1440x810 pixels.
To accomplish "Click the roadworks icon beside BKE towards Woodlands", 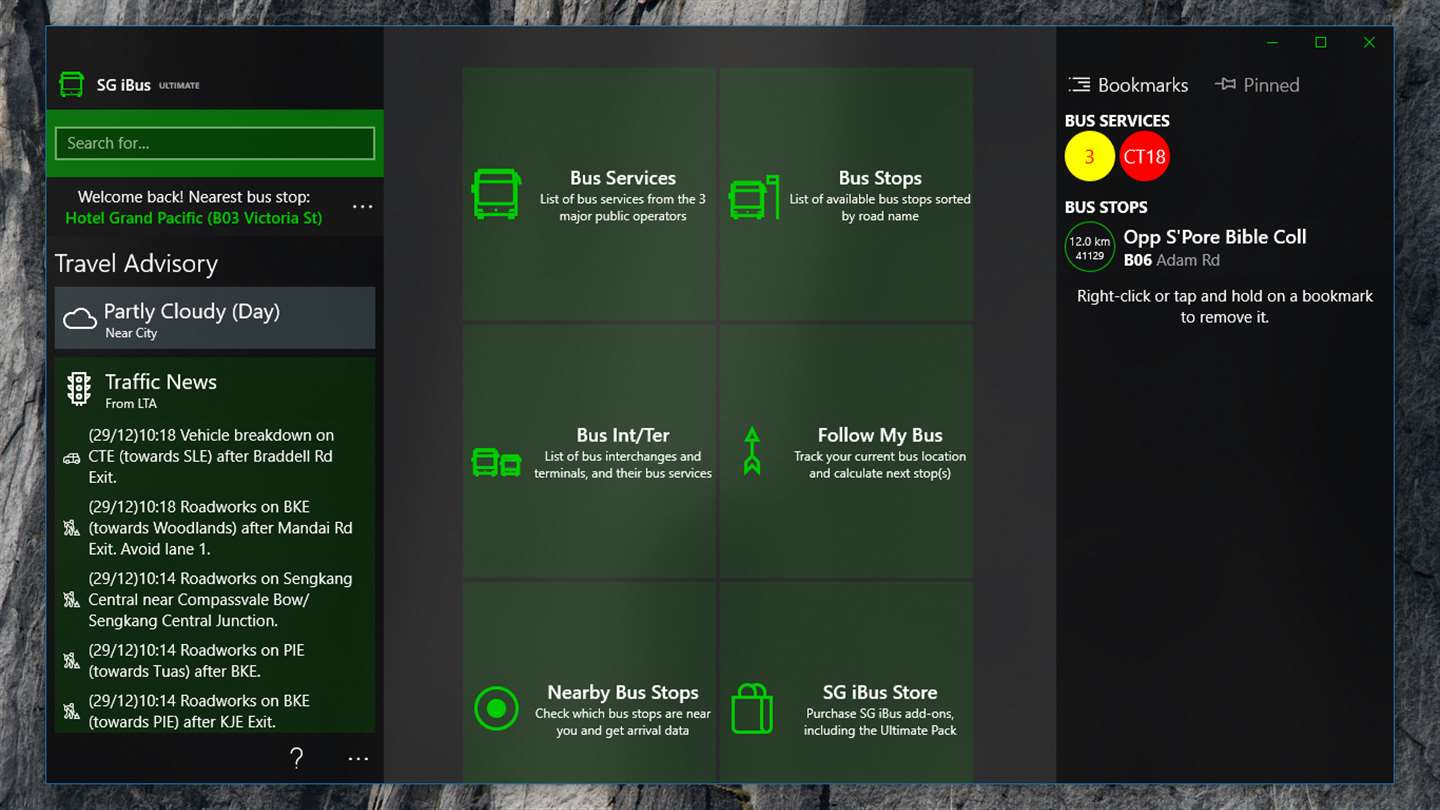I will coord(71,528).
